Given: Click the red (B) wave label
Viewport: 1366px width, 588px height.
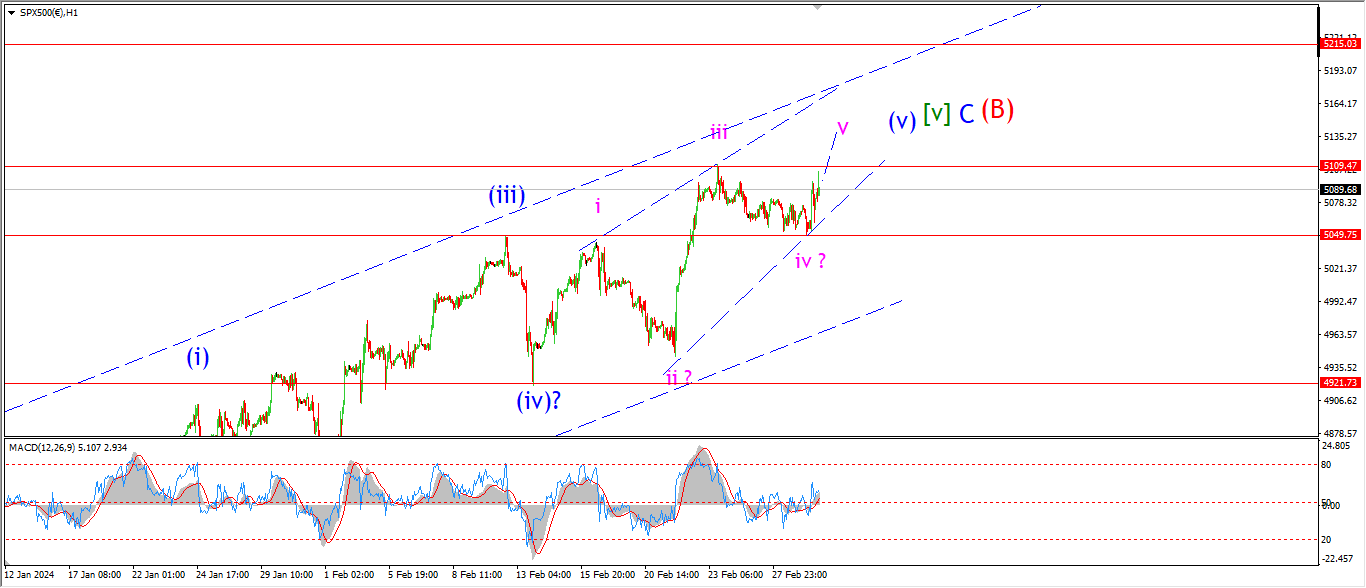Looking at the screenshot, I should coord(997,110).
